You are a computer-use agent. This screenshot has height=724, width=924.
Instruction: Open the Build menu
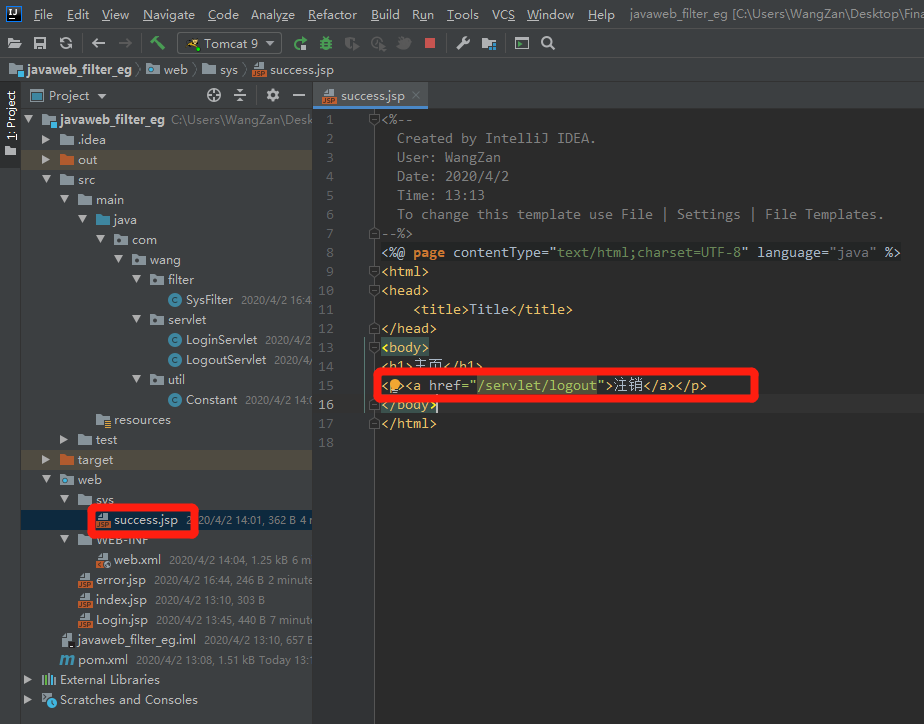385,15
